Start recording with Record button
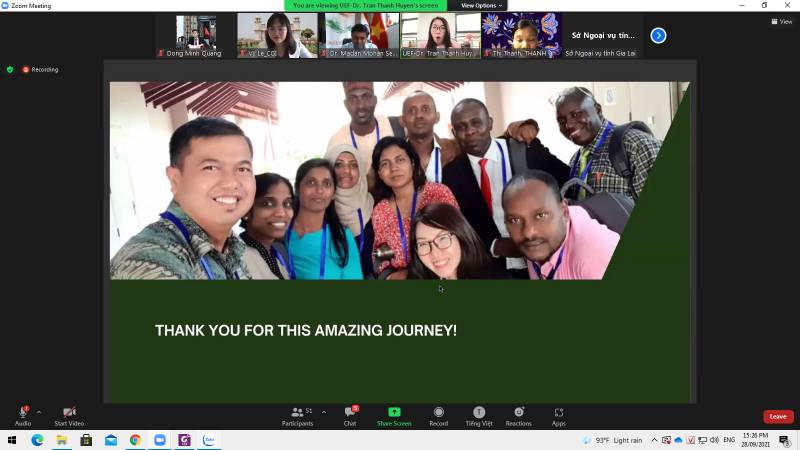This screenshot has width=800, height=450. click(438, 415)
